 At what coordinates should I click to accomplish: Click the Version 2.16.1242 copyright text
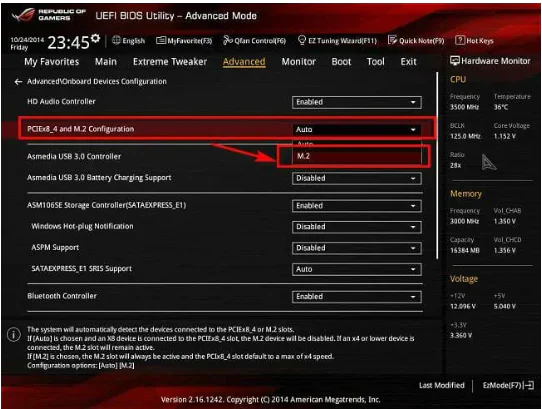pos(270,400)
